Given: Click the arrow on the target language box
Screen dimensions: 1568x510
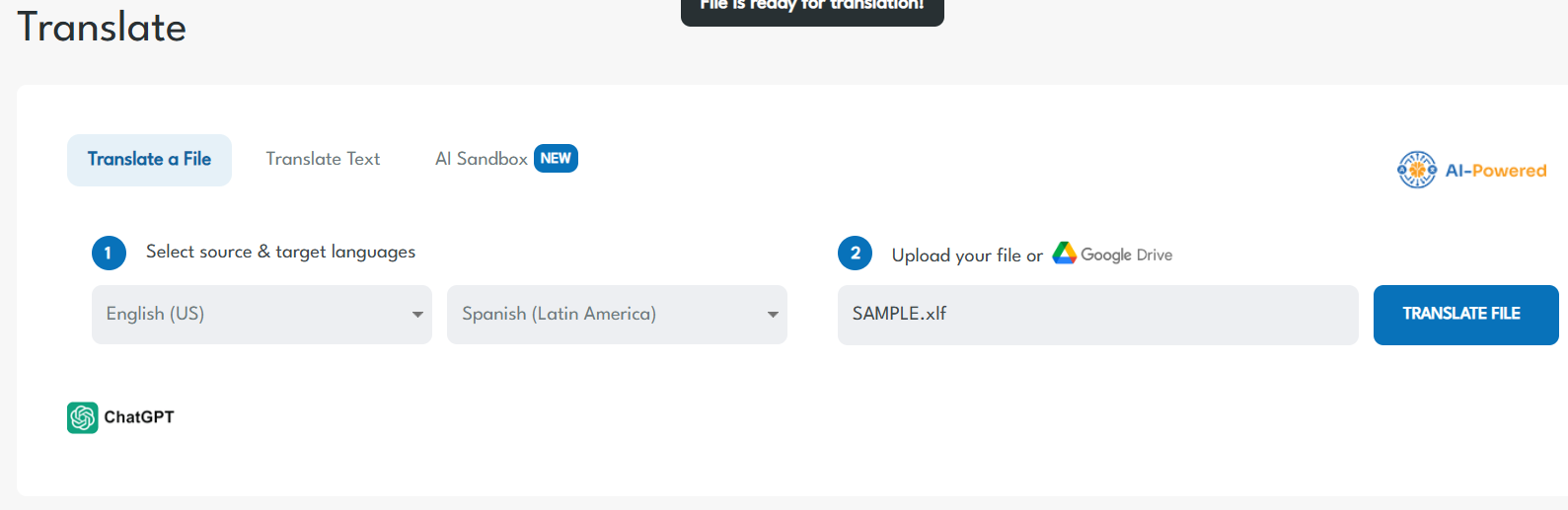Looking at the screenshot, I should click(773, 315).
